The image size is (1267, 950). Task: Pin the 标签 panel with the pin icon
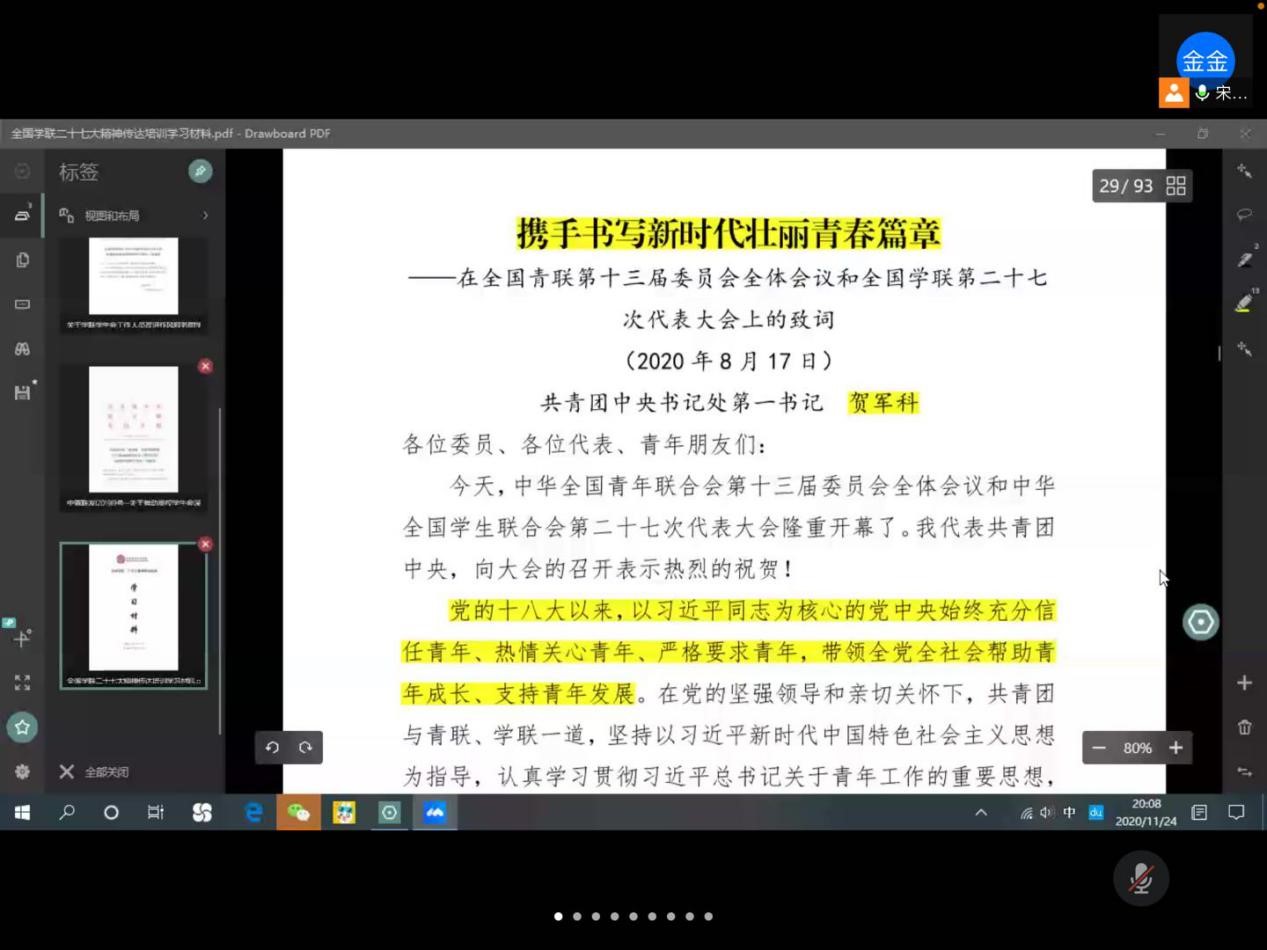(200, 171)
